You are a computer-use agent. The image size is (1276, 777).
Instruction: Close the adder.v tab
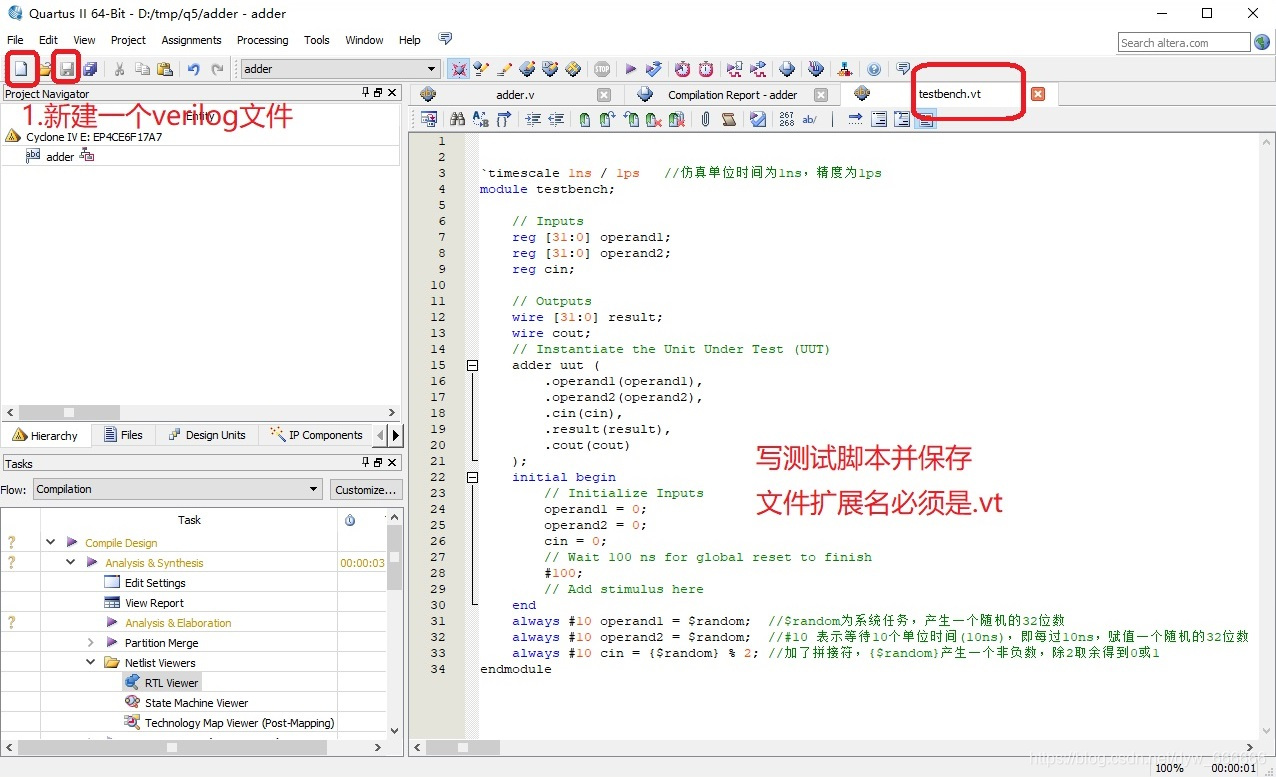click(x=604, y=95)
